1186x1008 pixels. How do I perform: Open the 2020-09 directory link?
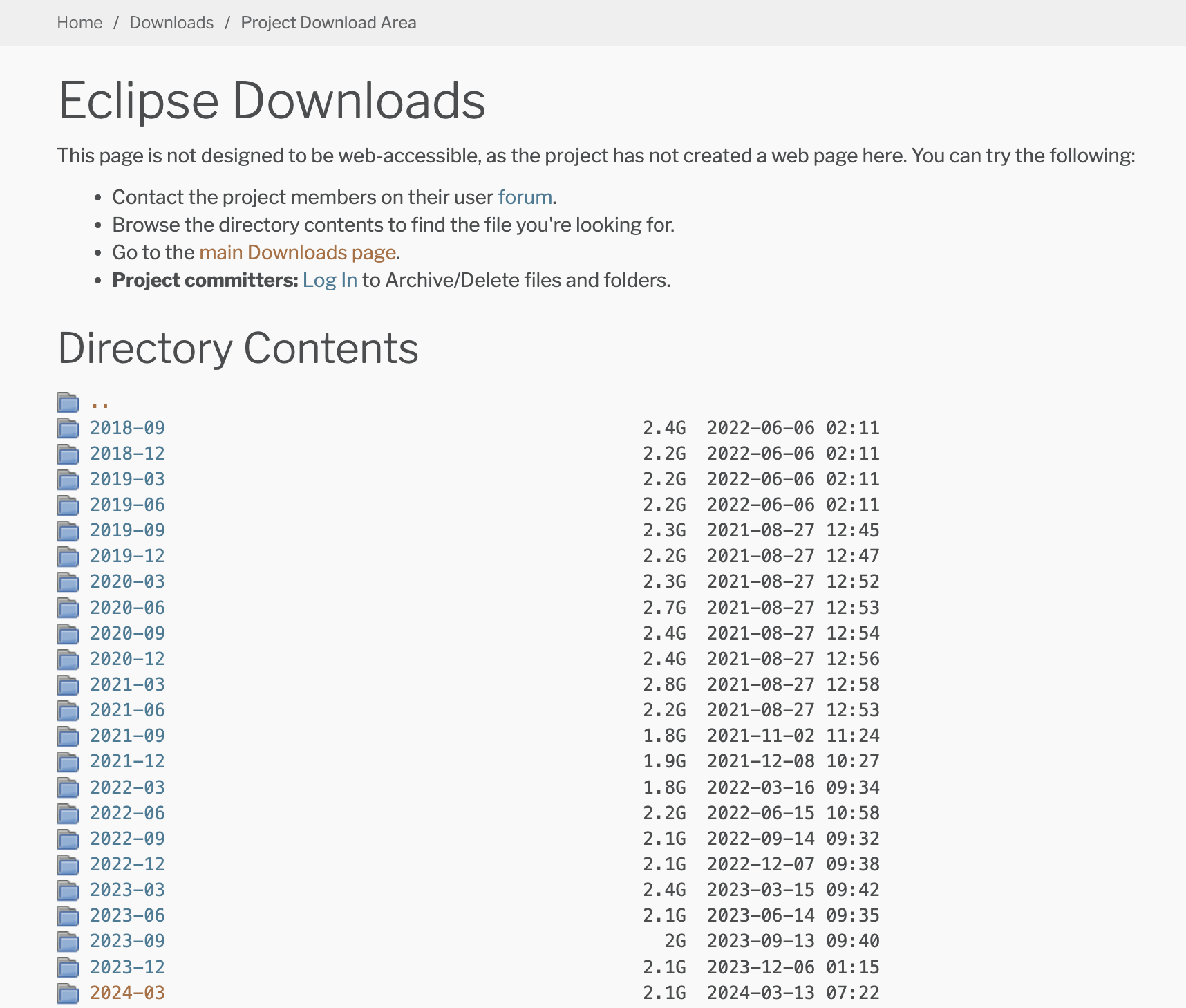pyautogui.click(x=127, y=633)
